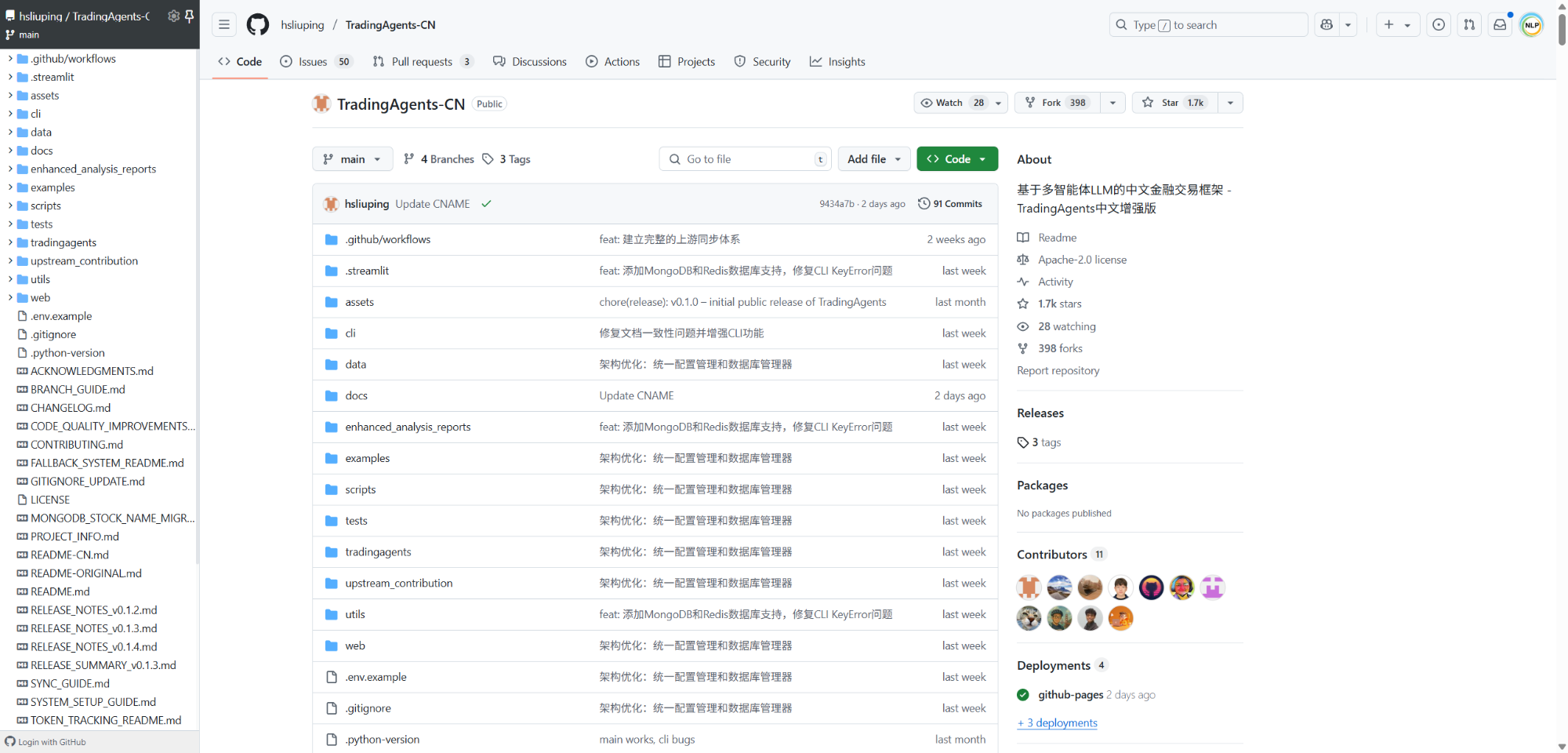This screenshot has height=753, width=1568.
Task: Star the TradingAgents-CN repository
Action: [1174, 103]
